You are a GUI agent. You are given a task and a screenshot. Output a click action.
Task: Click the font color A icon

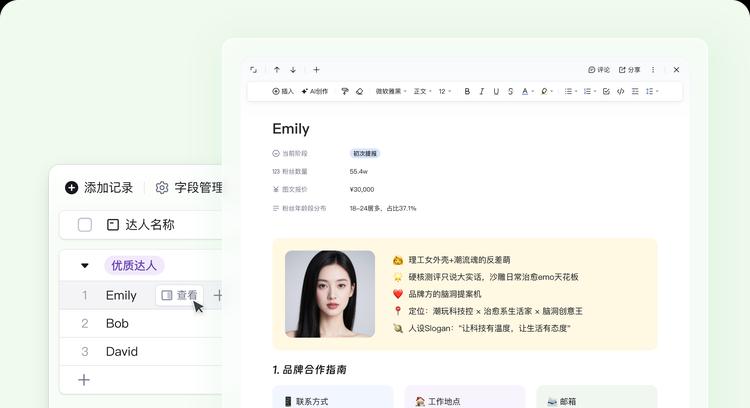tap(525, 91)
